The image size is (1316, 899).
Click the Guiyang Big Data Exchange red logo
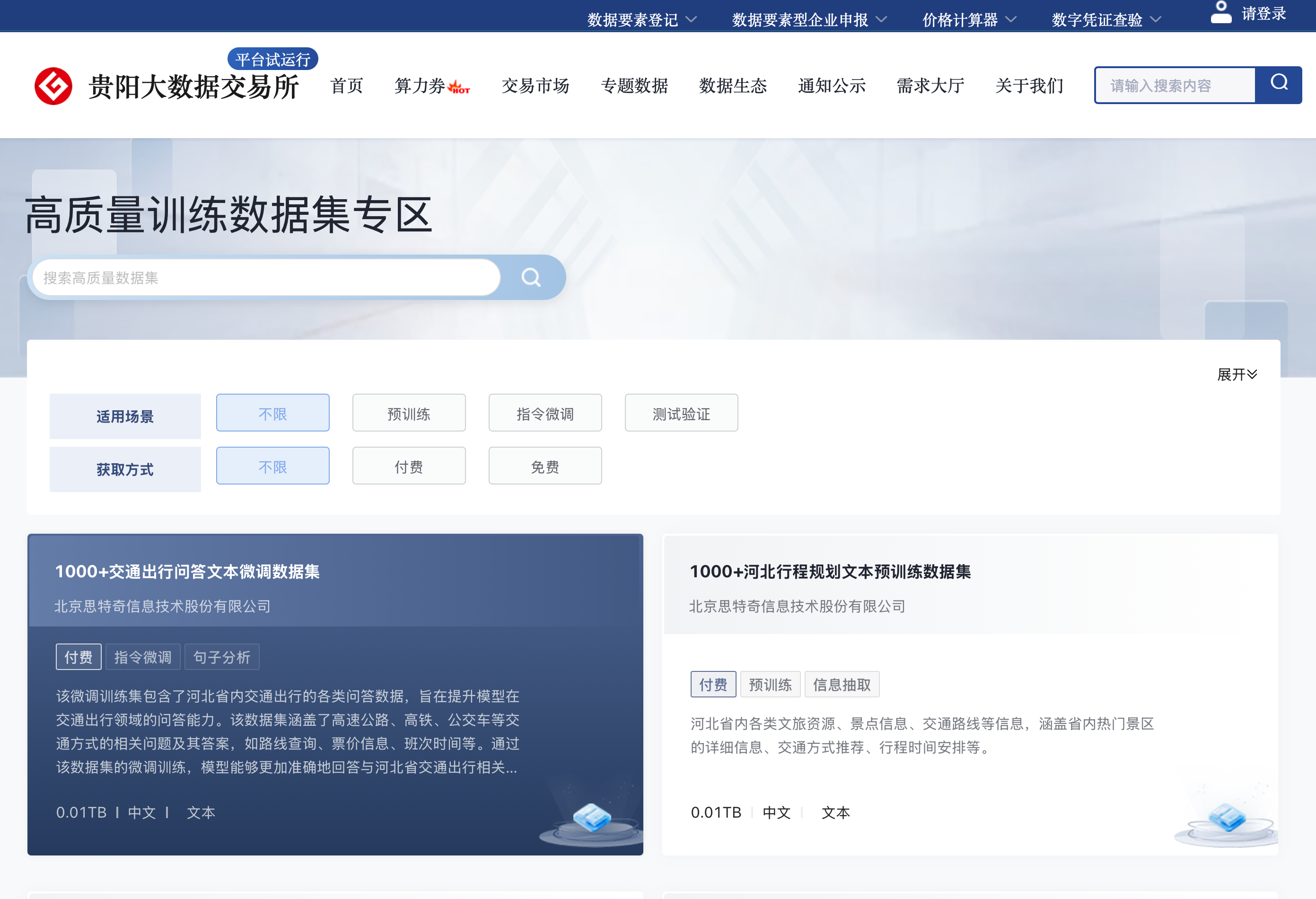pos(53,86)
